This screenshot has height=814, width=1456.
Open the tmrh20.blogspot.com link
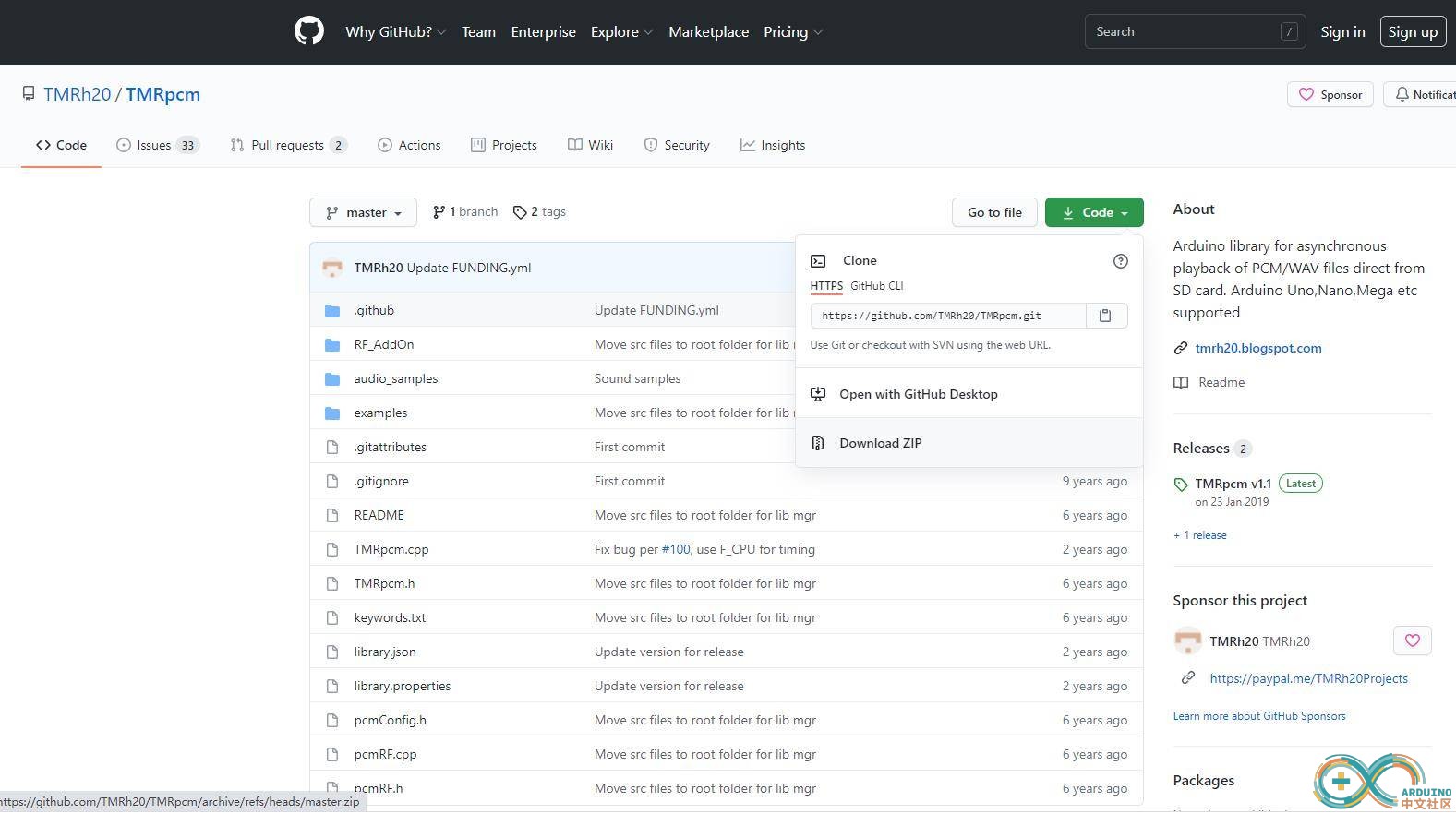(x=1257, y=348)
